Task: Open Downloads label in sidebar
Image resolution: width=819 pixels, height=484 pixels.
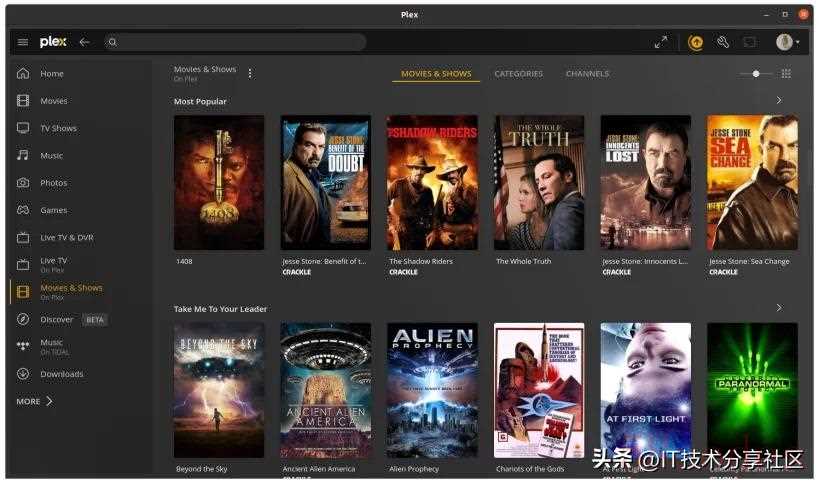Action: (62, 374)
